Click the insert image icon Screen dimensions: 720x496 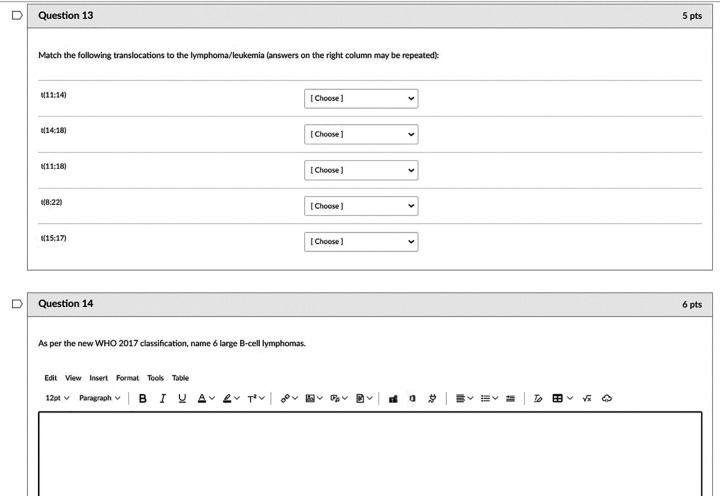tap(310, 398)
